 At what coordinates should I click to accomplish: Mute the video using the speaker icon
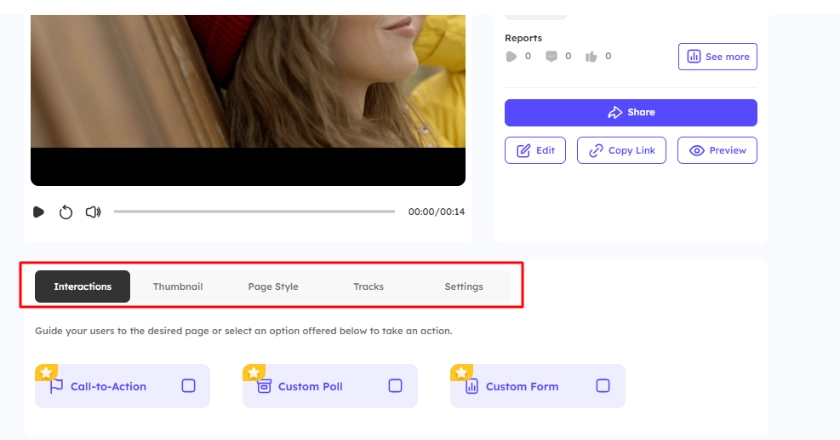(x=93, y=212)
